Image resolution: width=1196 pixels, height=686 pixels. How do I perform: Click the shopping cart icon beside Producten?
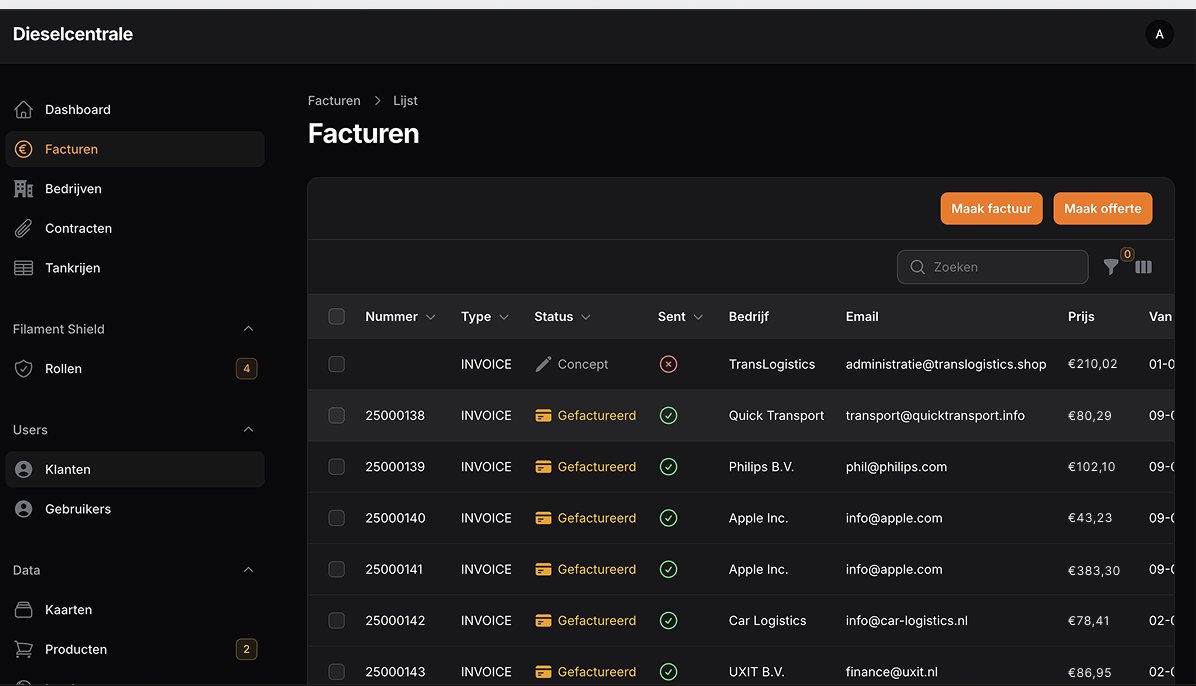point(24,649)
